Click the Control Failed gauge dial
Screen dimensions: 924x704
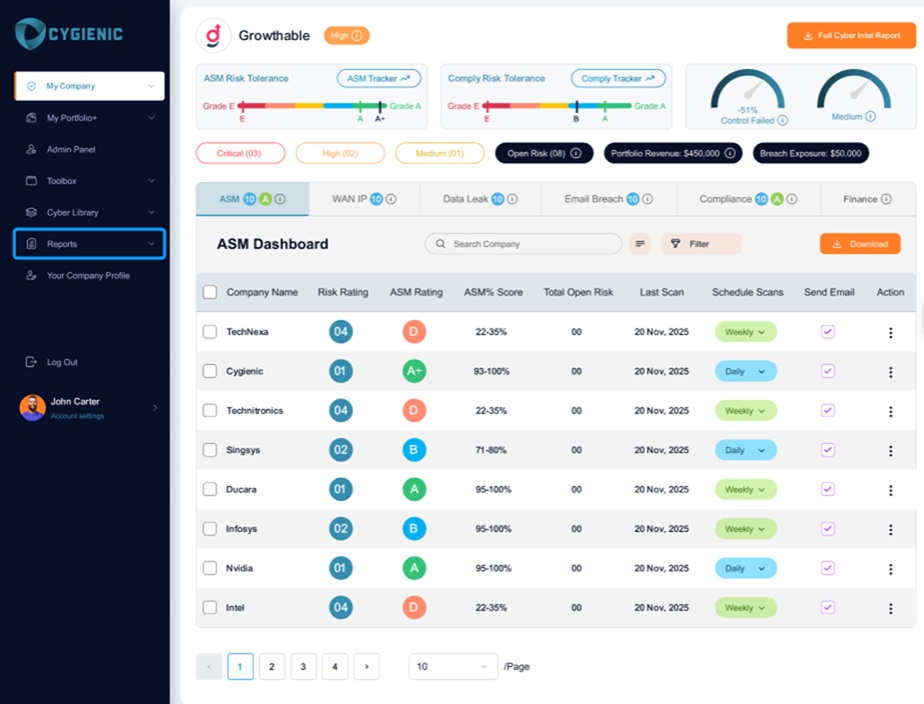(747, 89)
